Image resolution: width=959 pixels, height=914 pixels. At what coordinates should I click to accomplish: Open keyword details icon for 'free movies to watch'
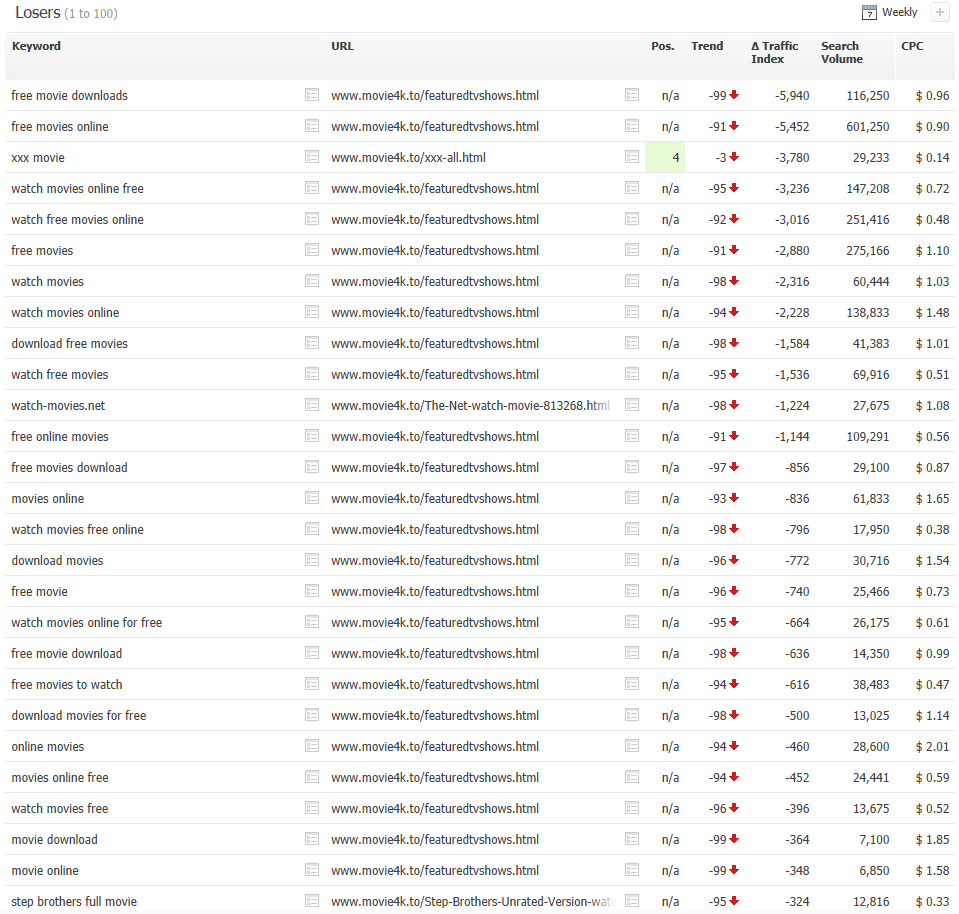coord(312,684)
